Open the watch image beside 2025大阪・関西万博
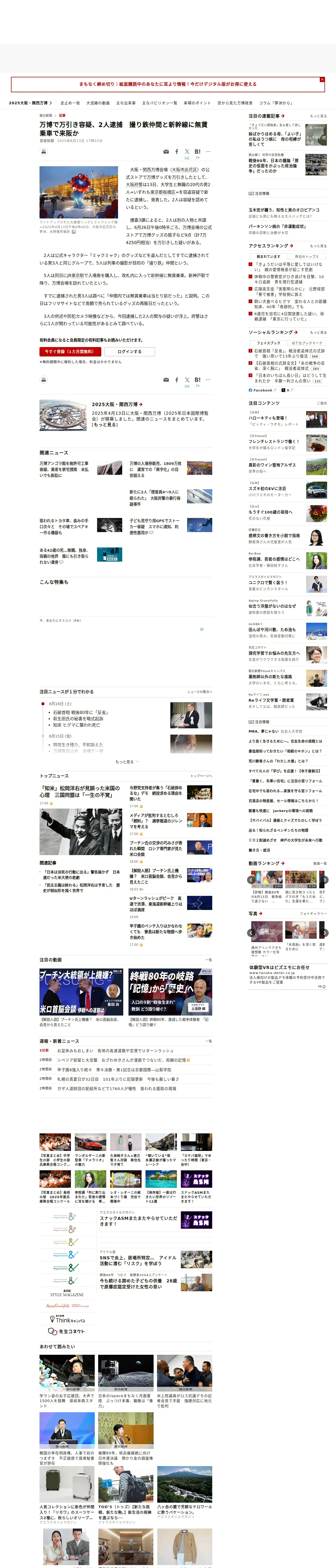336x1568 pixels. click(63, 415)
